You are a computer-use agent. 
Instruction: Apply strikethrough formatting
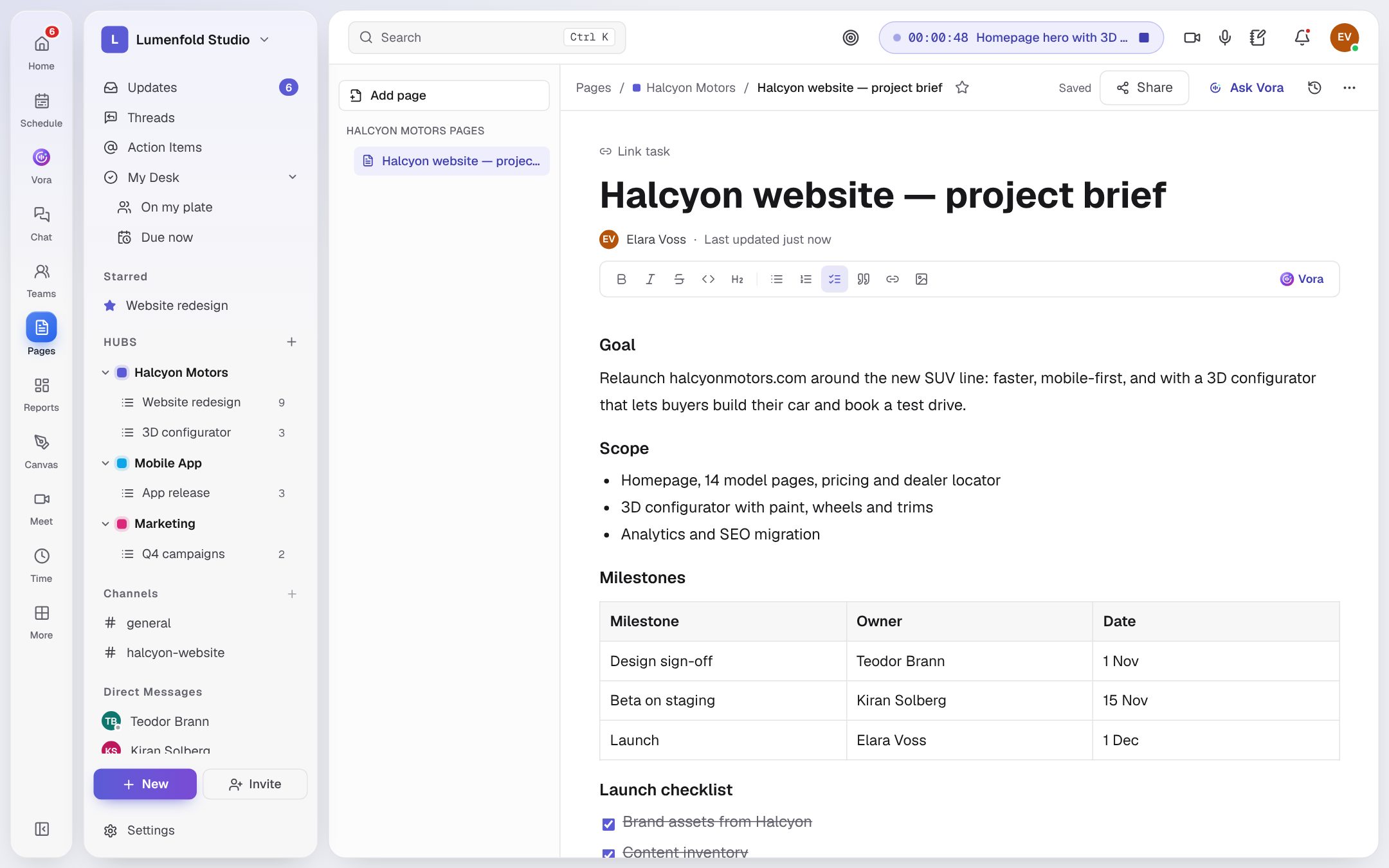(679, 279)
